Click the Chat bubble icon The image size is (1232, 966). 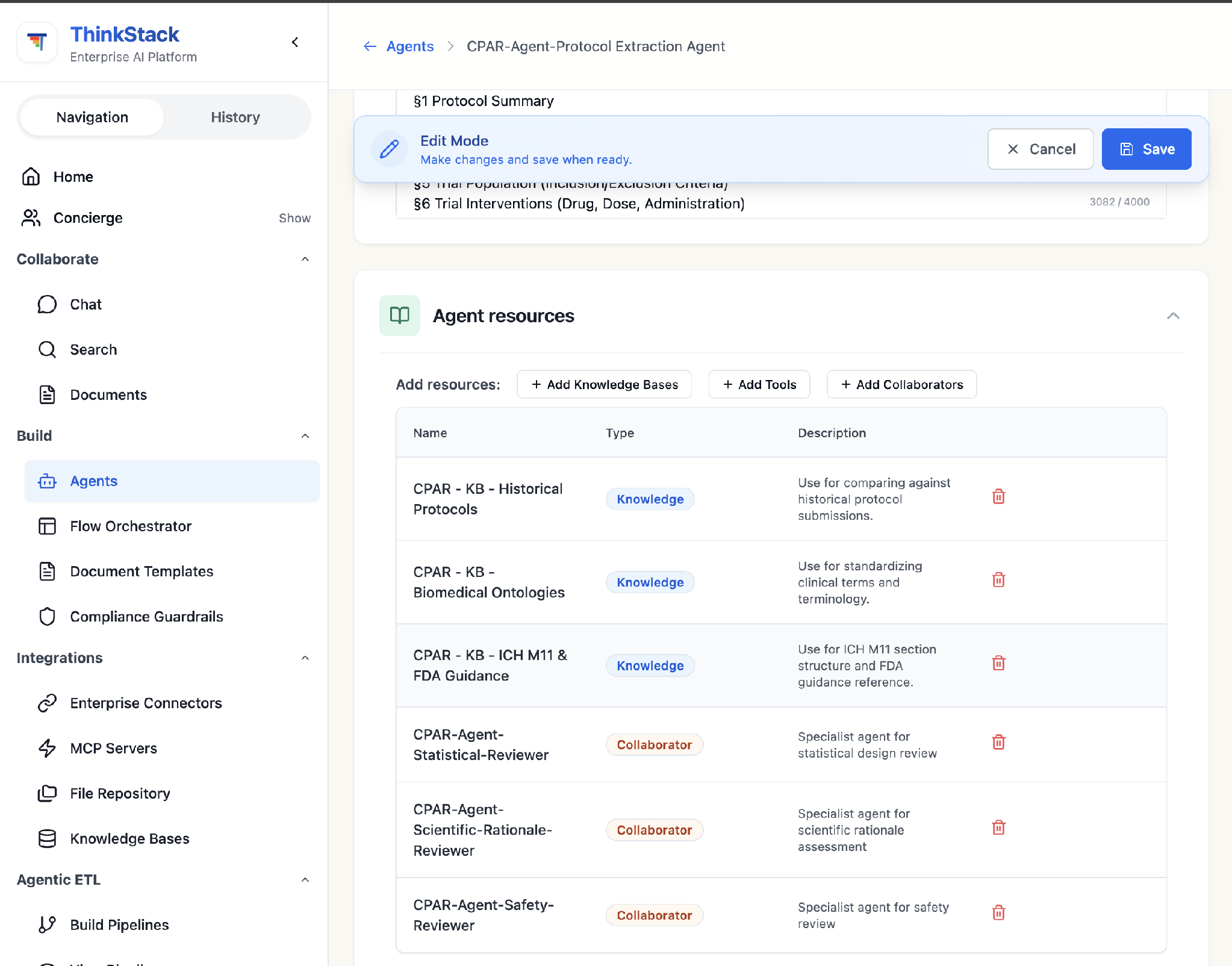coord(47,304)
